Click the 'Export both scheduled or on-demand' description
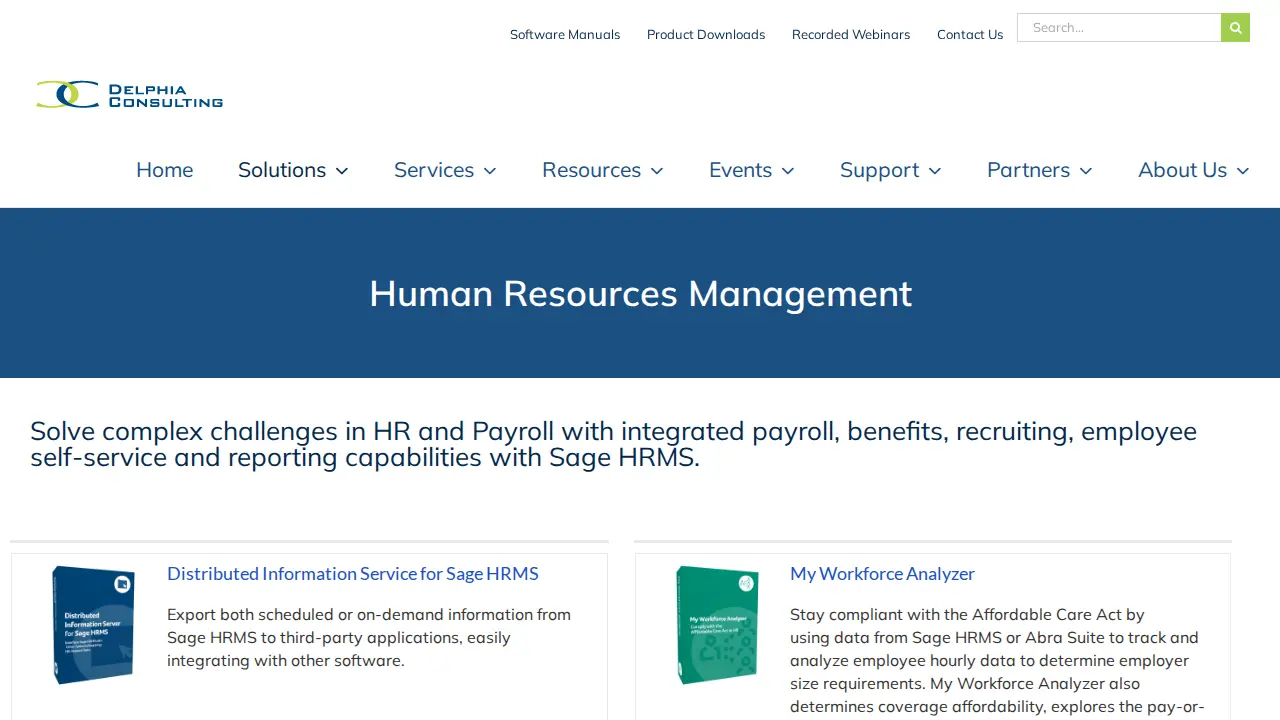Image resolution: width=1280 pixels, height=720 pixels. 369,638
